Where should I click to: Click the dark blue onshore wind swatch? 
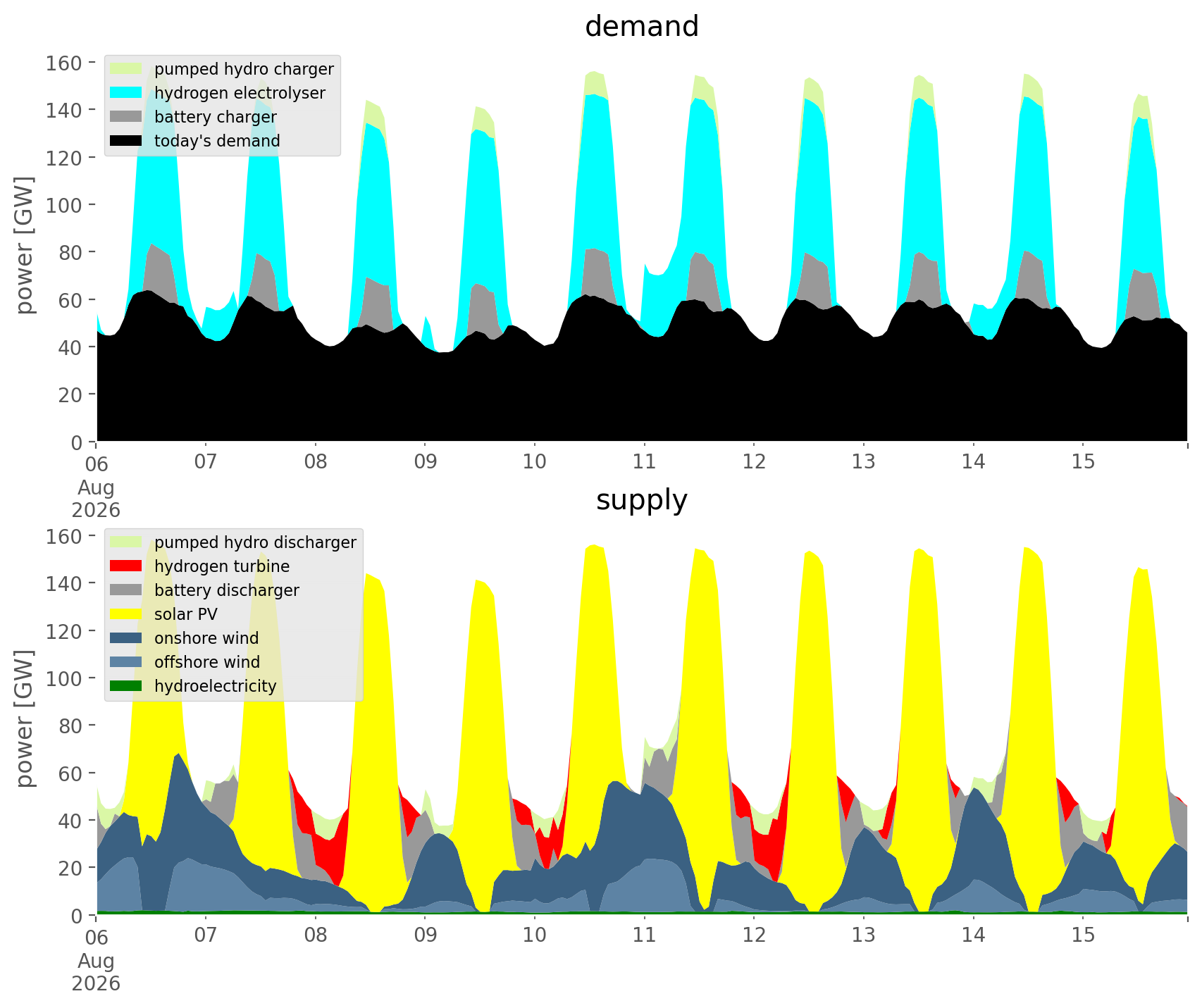tap(126, 638)
